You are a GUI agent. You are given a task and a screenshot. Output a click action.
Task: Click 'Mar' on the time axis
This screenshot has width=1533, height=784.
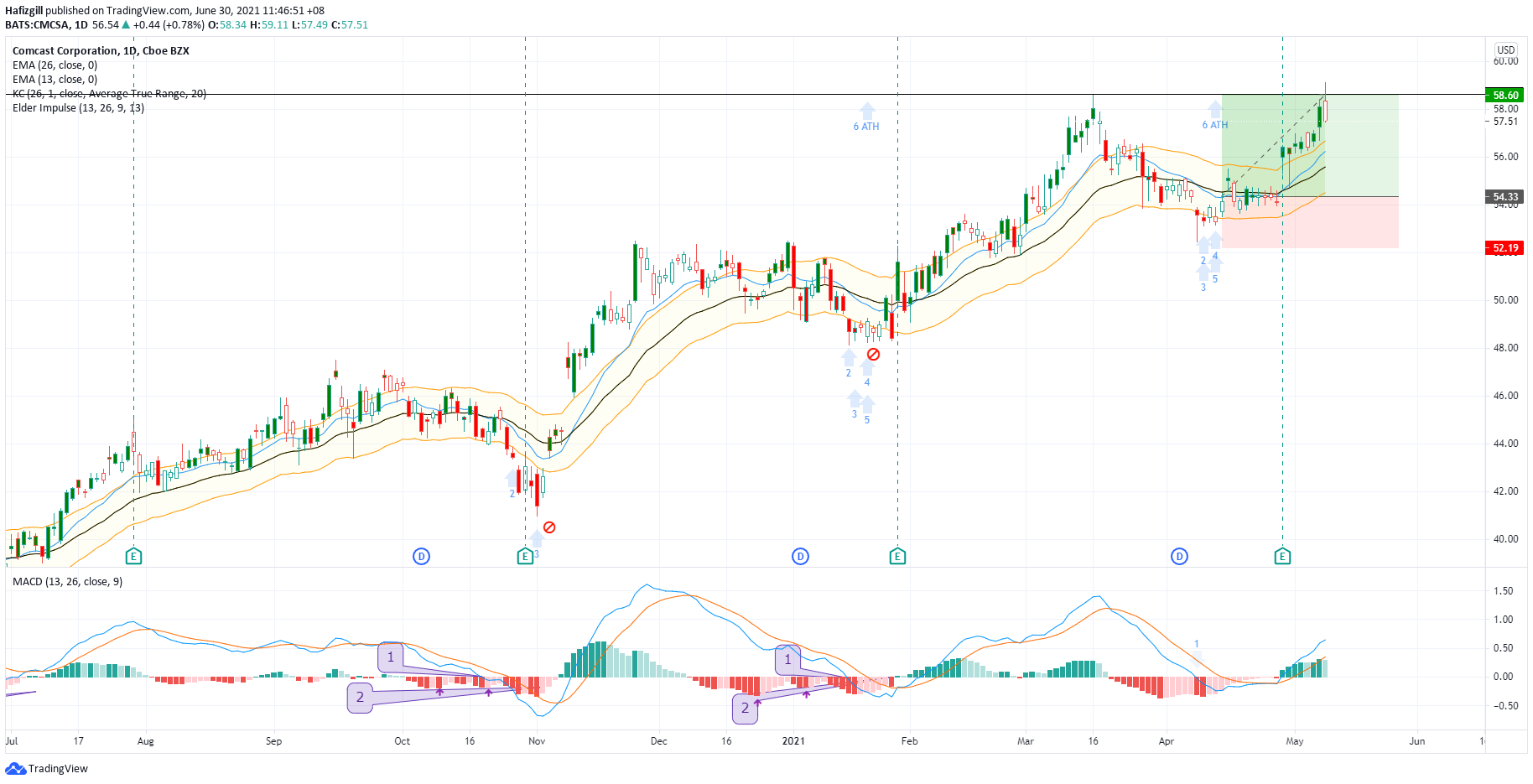[1026, 740]
